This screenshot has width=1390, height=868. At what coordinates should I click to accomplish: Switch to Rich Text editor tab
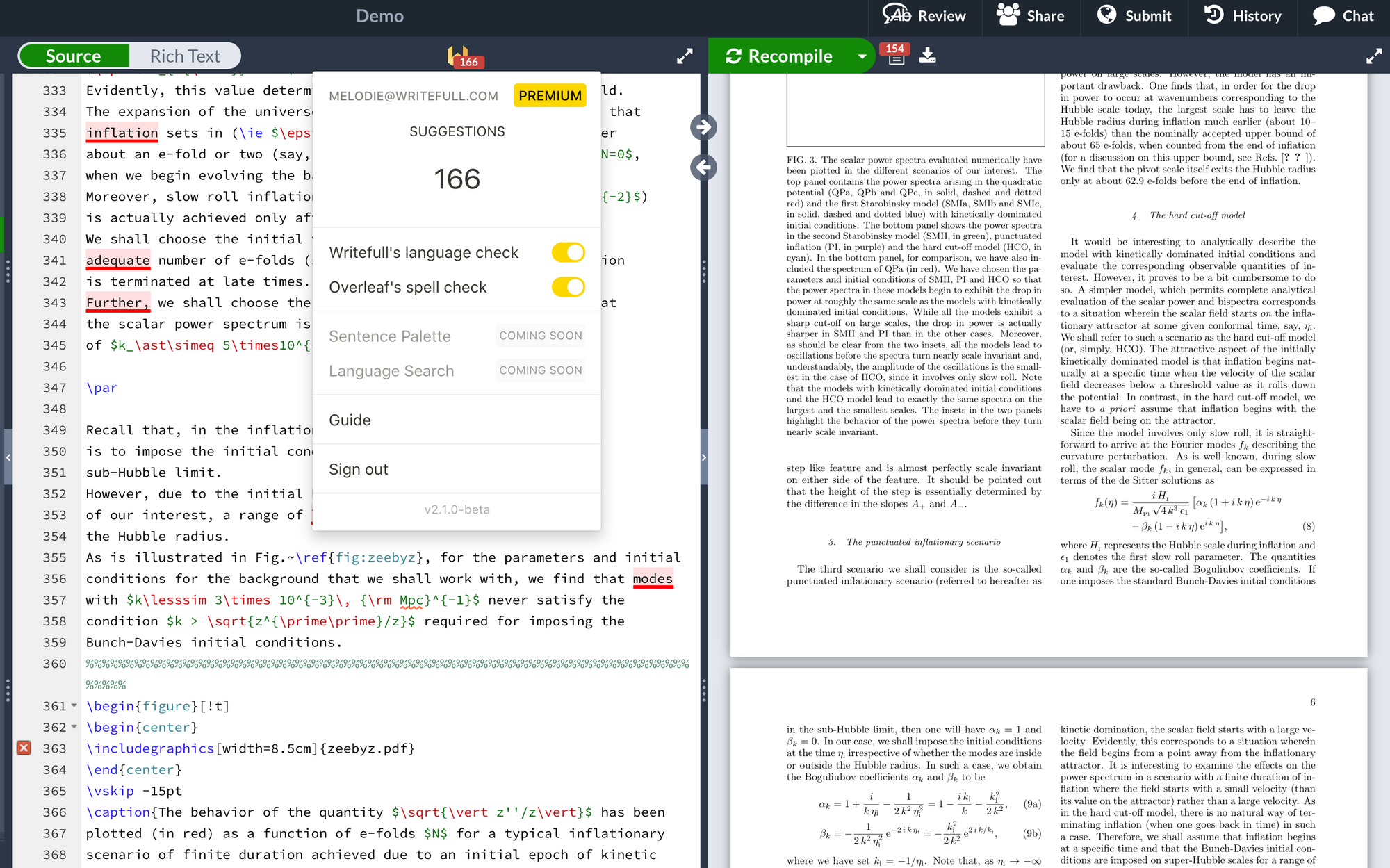coord(184,56)
